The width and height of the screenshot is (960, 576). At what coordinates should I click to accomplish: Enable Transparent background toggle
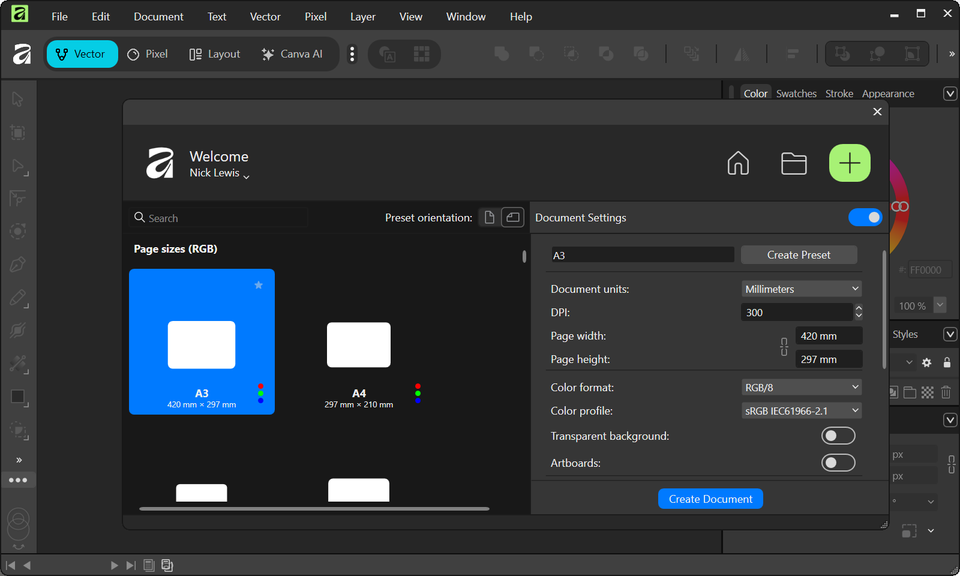point(838,436)
